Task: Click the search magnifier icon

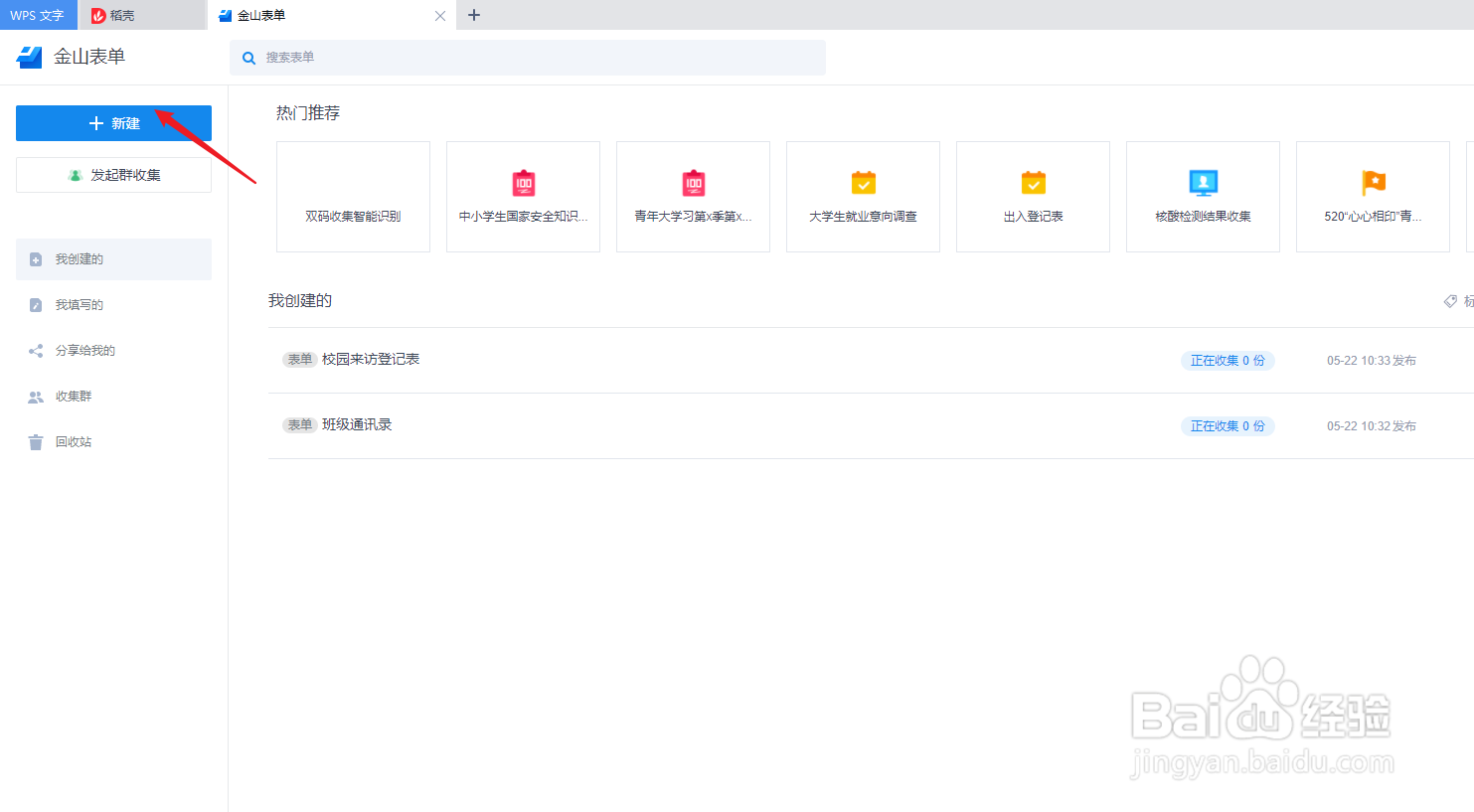Action: (x=249, y=58)
